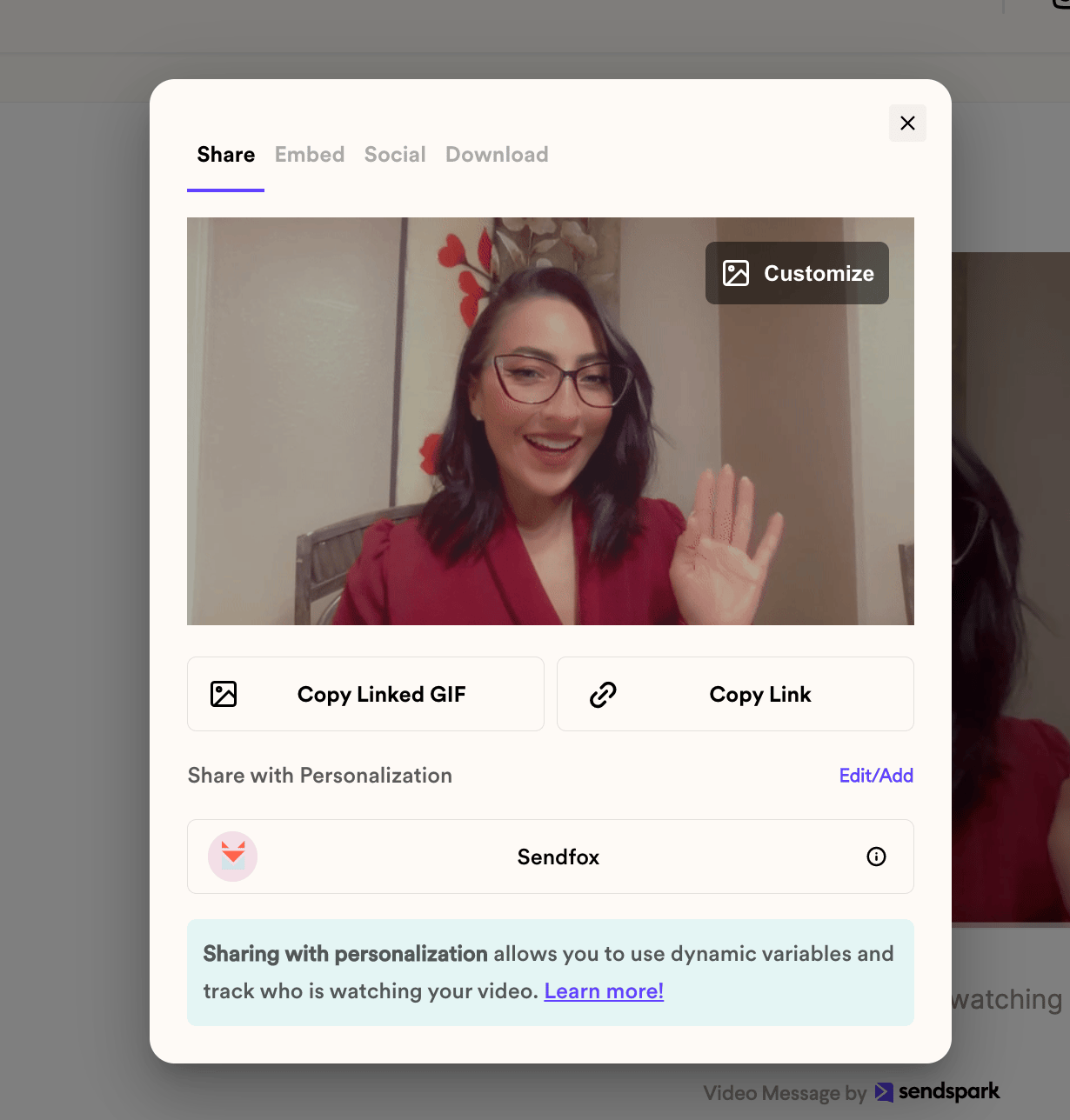
Task: Click the image icon inside Customize
Action: (736, 273)
